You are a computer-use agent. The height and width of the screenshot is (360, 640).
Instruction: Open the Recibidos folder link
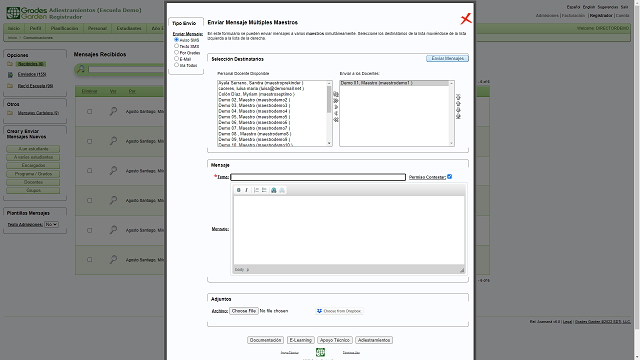coord(31,64)
